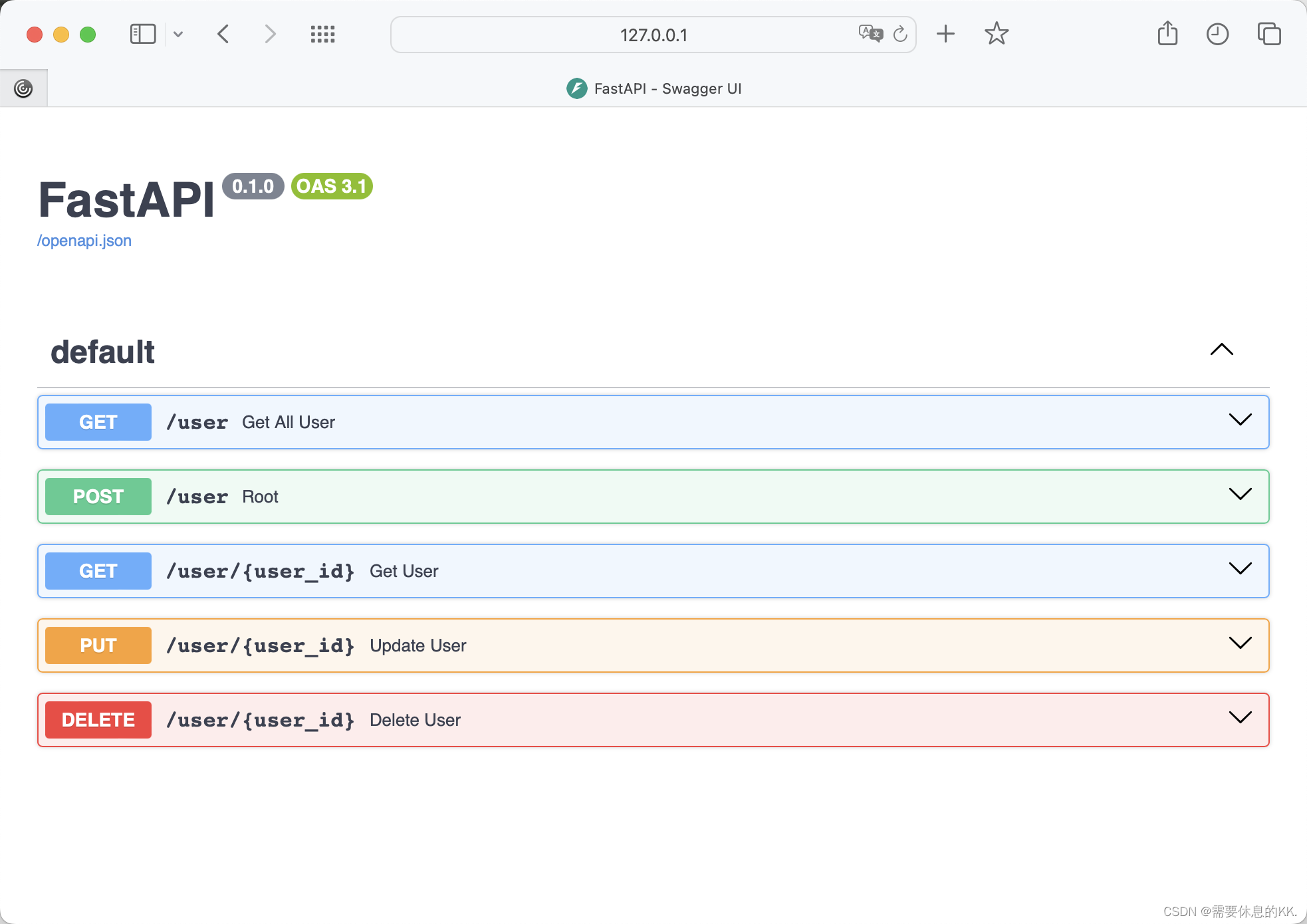Click the DELETE method badge
The width and height of the screenshot is (1307, 924).
(98, 720)
